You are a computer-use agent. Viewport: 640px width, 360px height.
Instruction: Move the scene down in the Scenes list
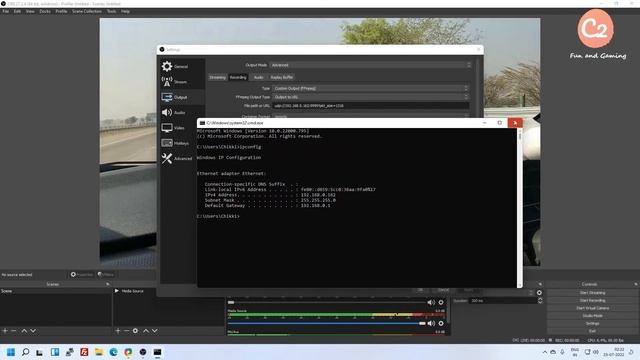pos(33,331)
